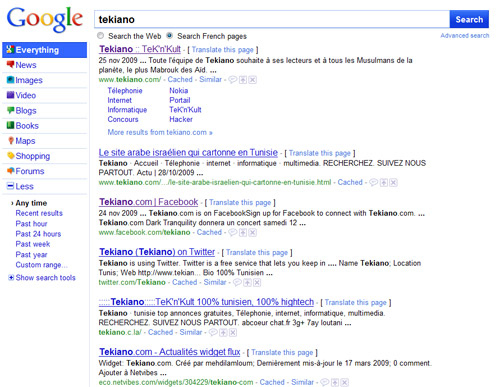Click comment icon on the site arabe israélien result
500x387 pixels.
coord(374,182)
